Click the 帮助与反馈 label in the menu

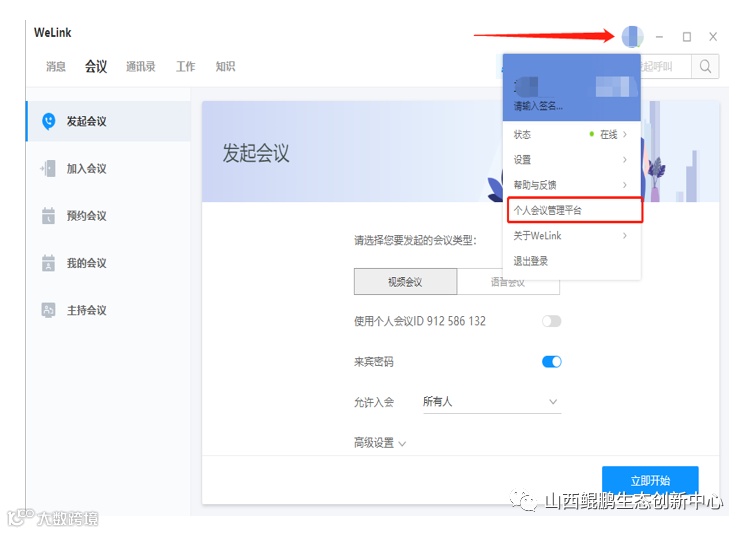pos(535,185)
